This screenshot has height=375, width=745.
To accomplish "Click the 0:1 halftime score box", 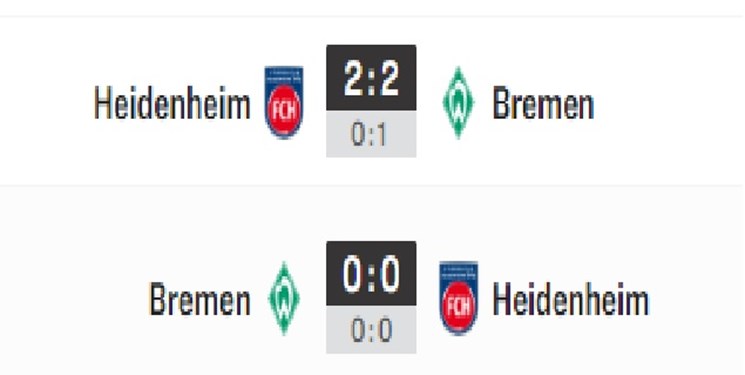I will (x=371, y=134).
